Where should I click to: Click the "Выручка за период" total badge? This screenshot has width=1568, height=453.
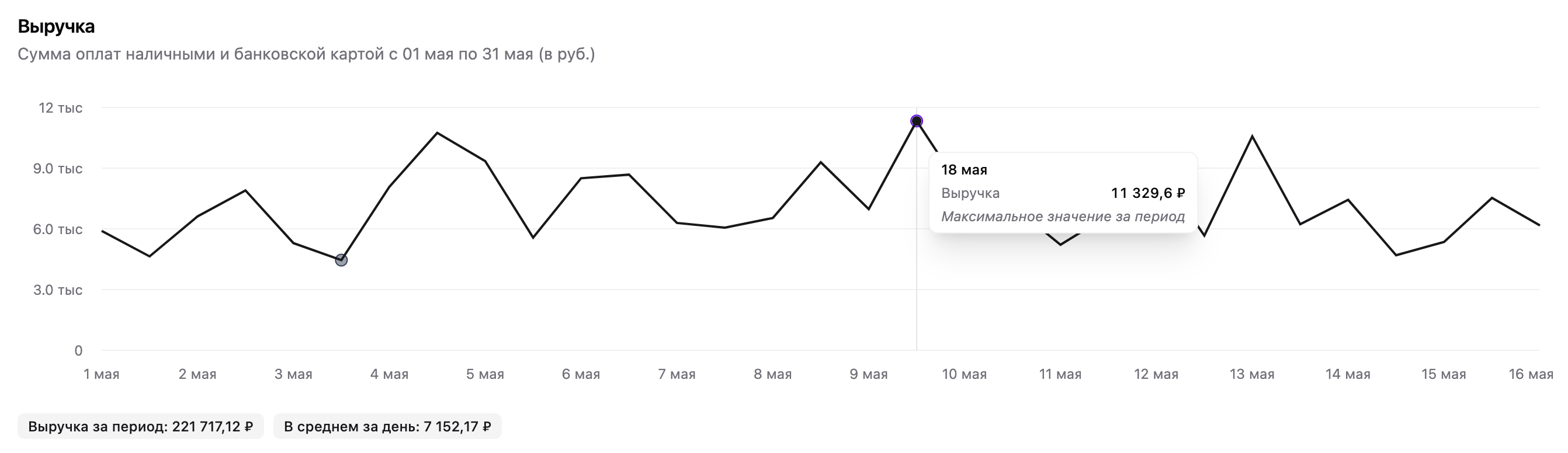[x=141, y=426]
